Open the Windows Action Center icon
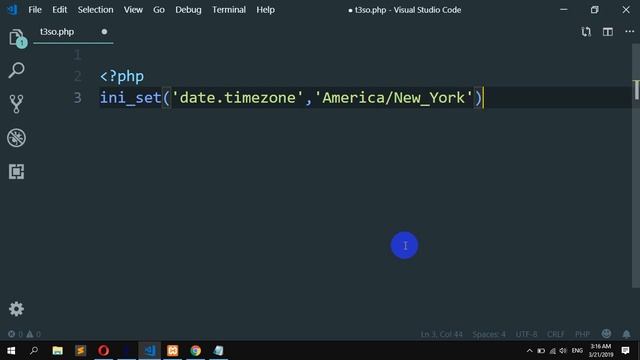Image resolution: width=640 pixels, height=360 pixels. pyautogui.click(x=625, y=351)
